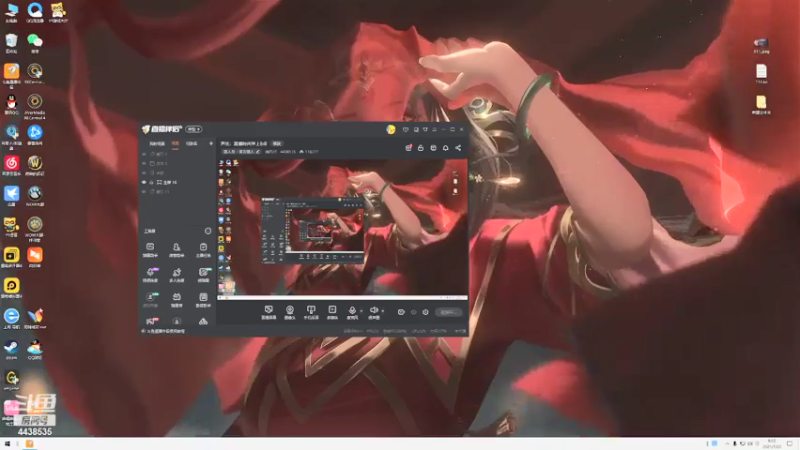Mute the speaker in bottom toolbar
This screenshot has height=450, width=800.
(x=373, y=311)
